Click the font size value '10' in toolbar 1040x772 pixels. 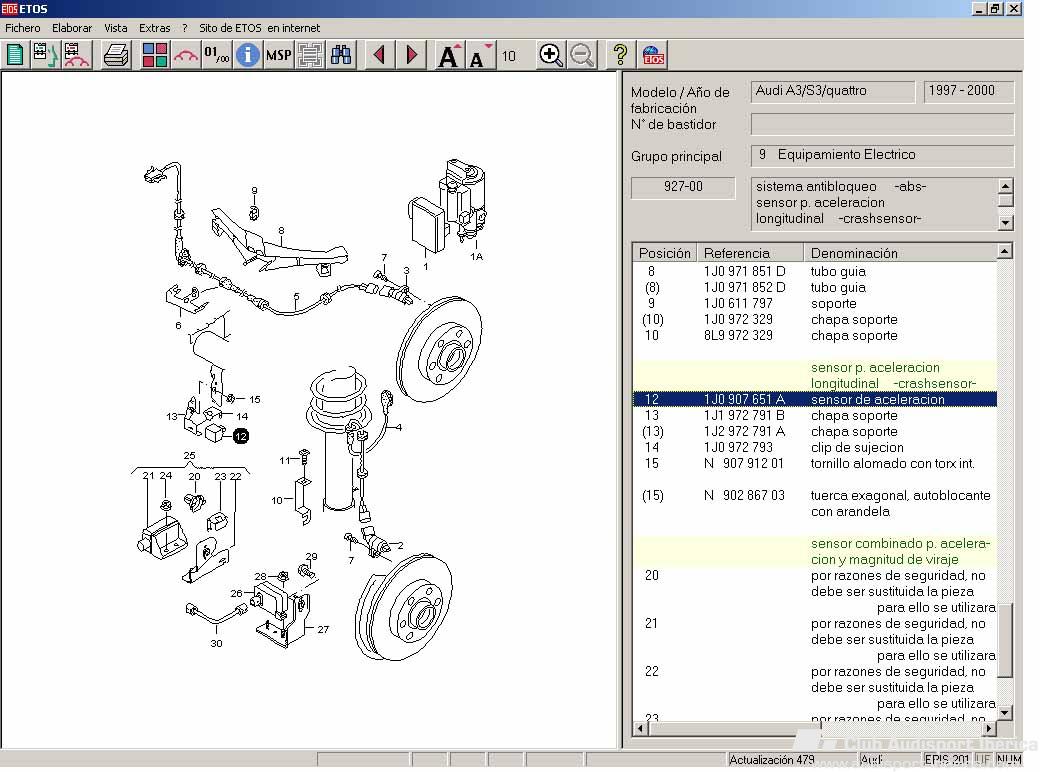509,56
